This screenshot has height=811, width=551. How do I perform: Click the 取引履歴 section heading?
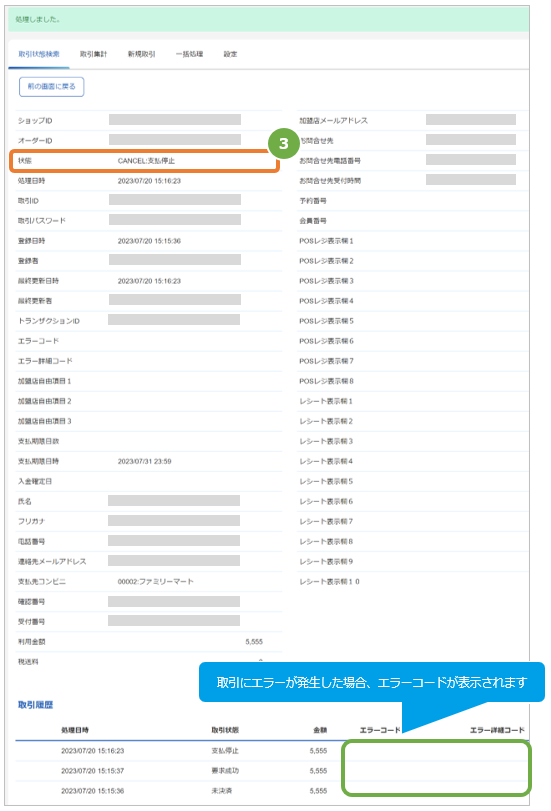(x=36, y=704)
